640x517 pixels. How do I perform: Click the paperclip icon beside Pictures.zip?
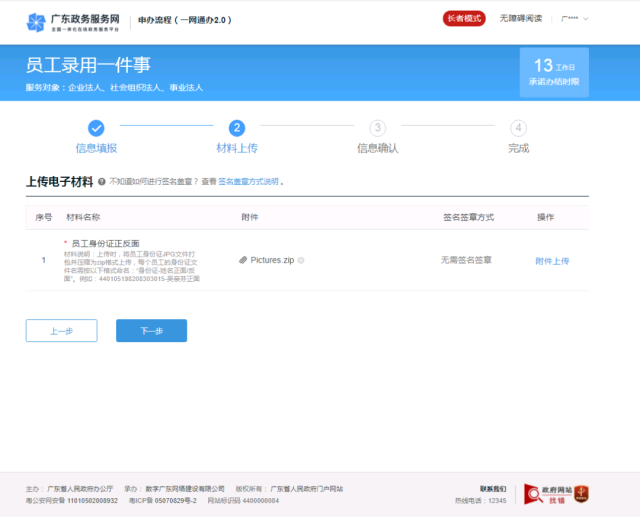[243, 260]
